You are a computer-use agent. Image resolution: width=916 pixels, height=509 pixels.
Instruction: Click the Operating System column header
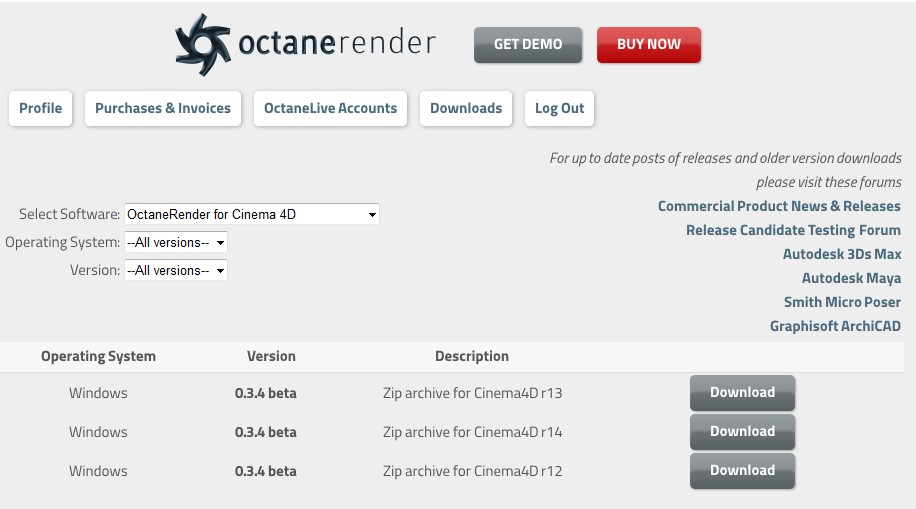tap(98, 356)
